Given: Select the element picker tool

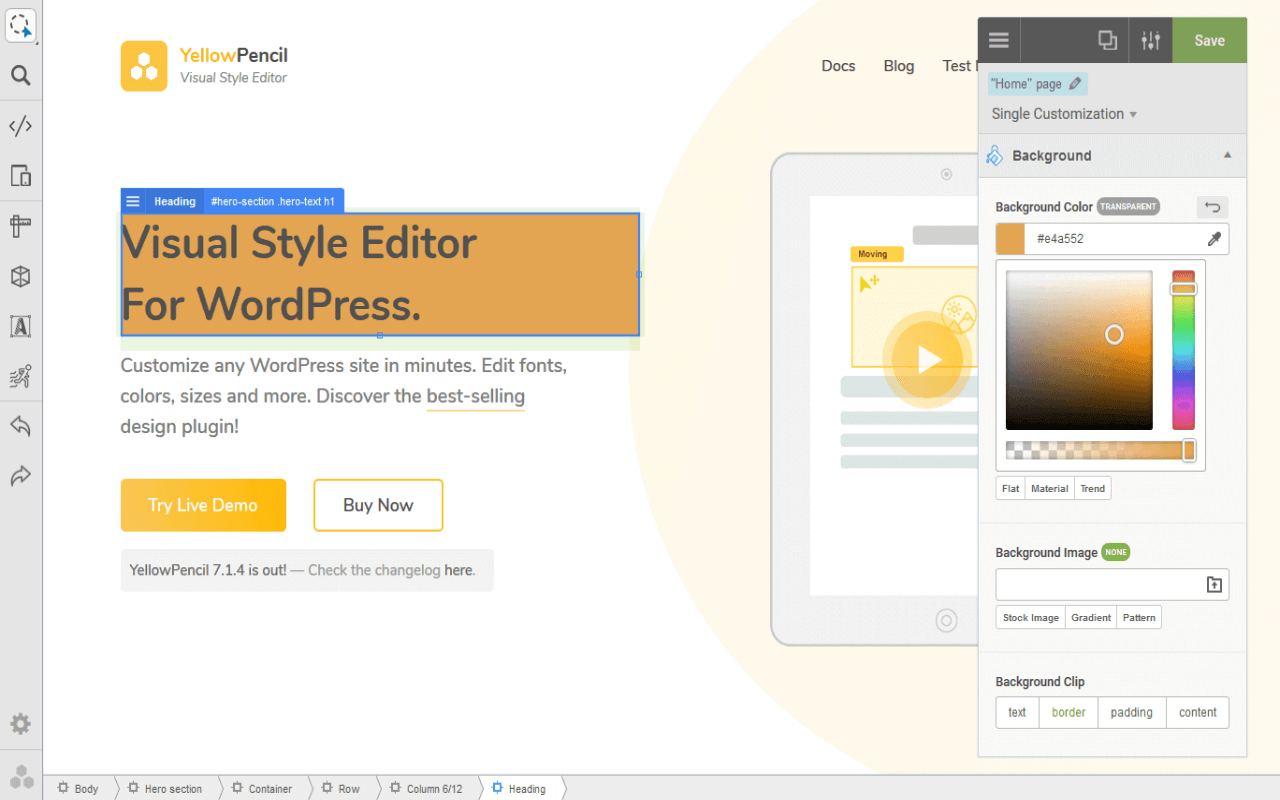Looking at the screenshot, I should pos(21,25).
